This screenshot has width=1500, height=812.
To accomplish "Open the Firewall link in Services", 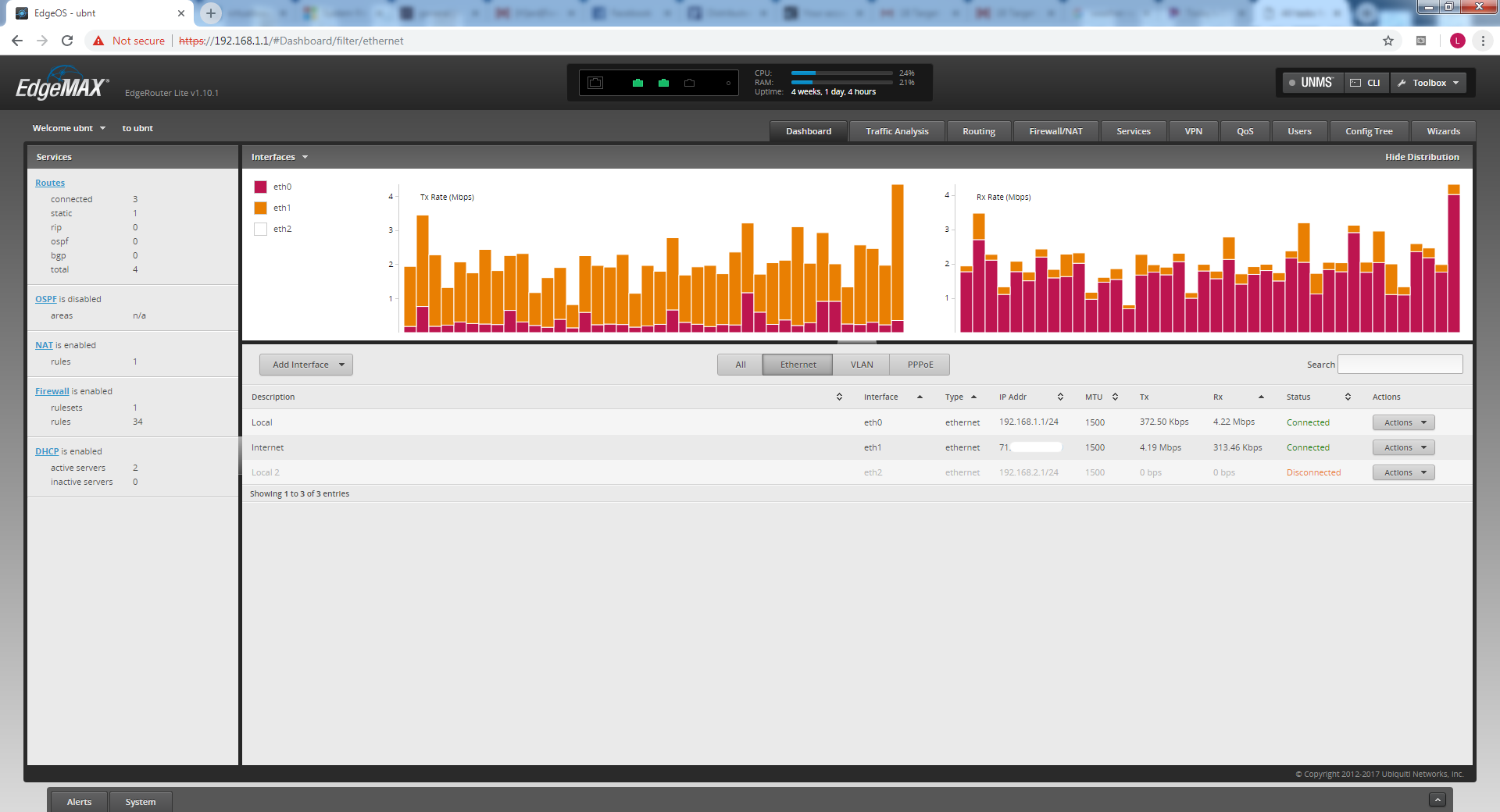I will (x=52, y=391).
